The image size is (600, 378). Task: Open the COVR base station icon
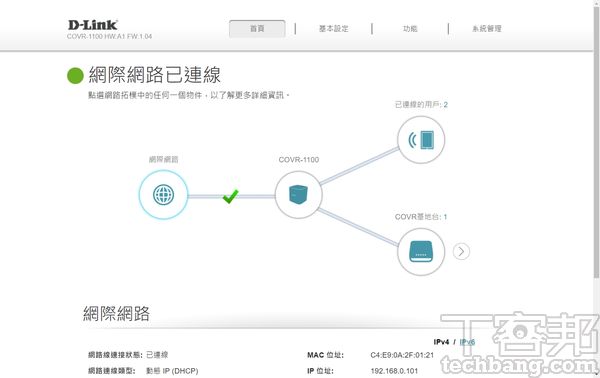point(421,252)
